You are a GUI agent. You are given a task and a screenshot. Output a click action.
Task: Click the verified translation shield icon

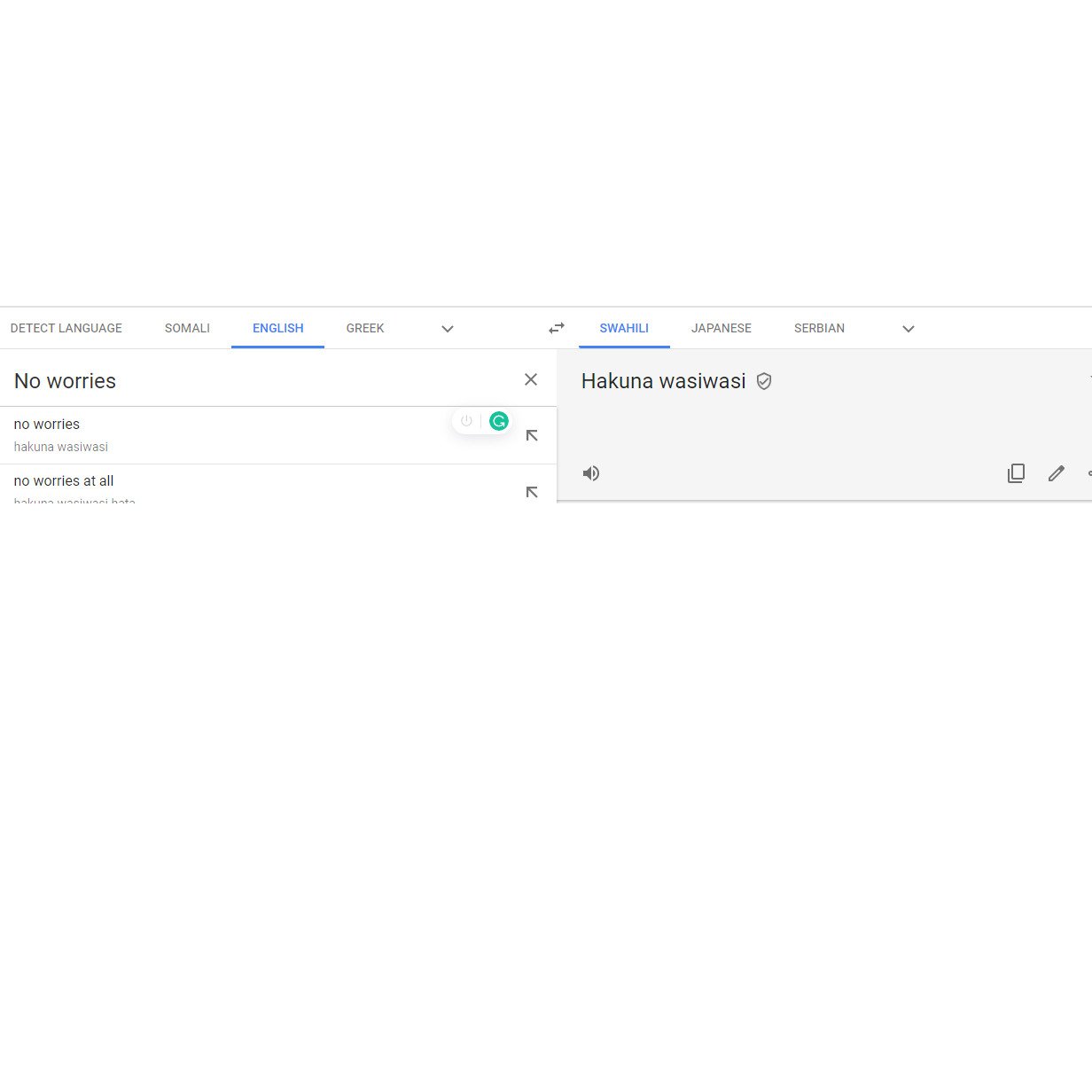tap(764, 381)
